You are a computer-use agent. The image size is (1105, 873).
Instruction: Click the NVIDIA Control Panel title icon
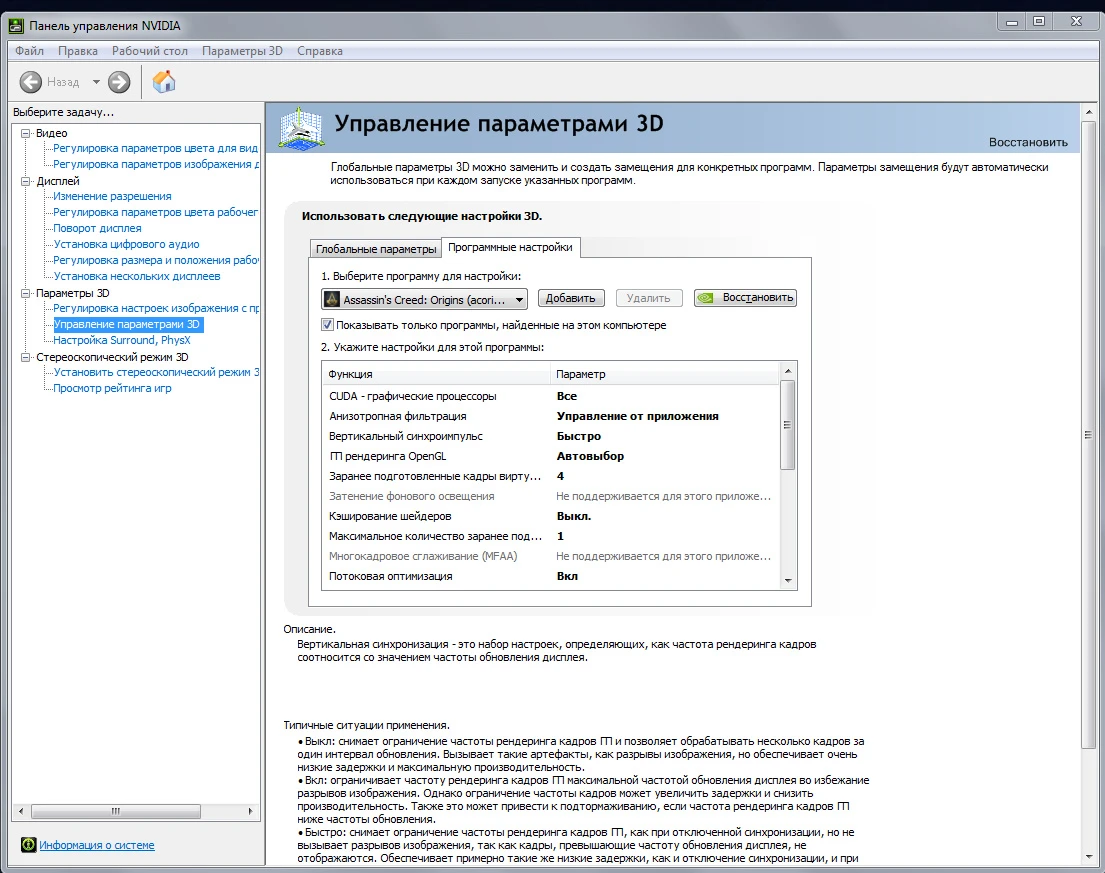point(16,26)
